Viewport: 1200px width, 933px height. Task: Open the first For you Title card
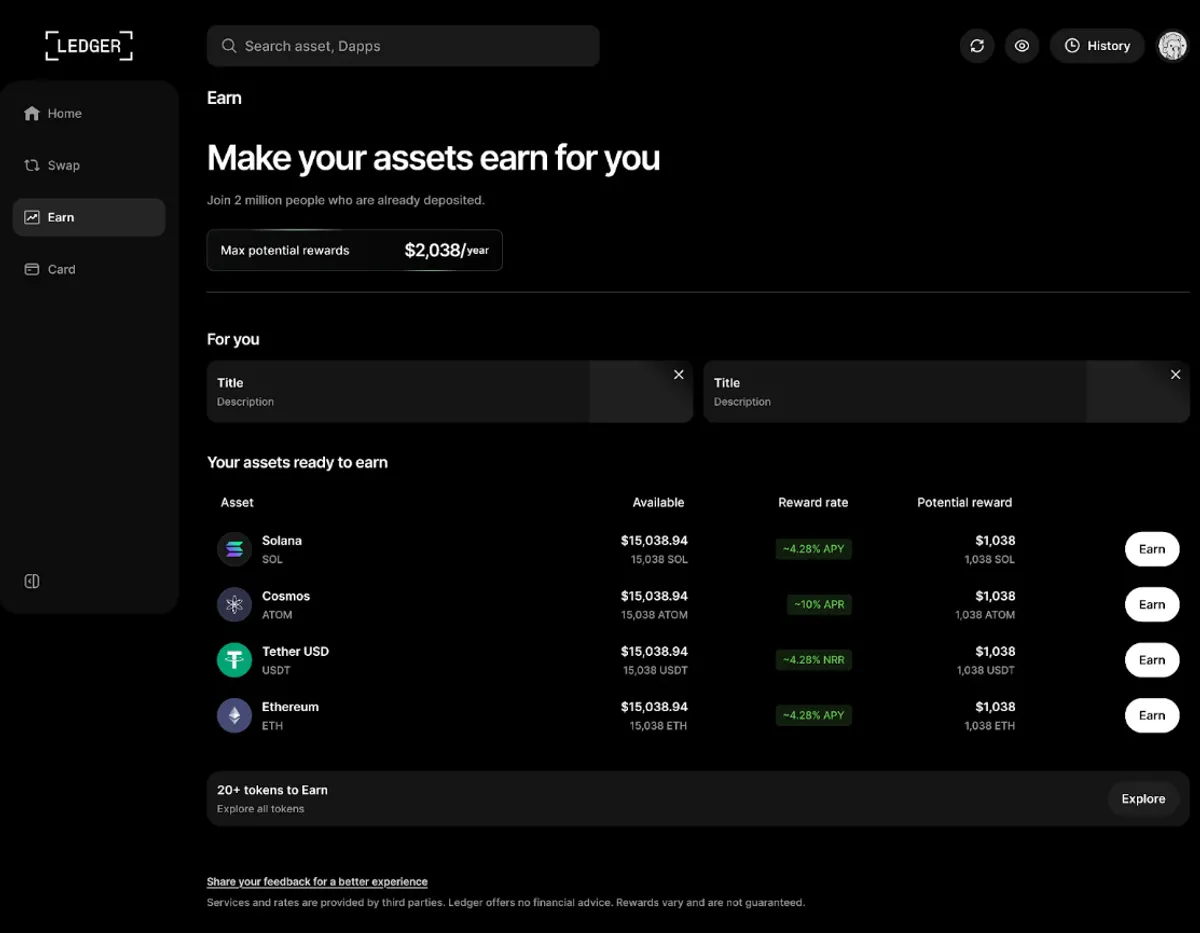point(449,392)
